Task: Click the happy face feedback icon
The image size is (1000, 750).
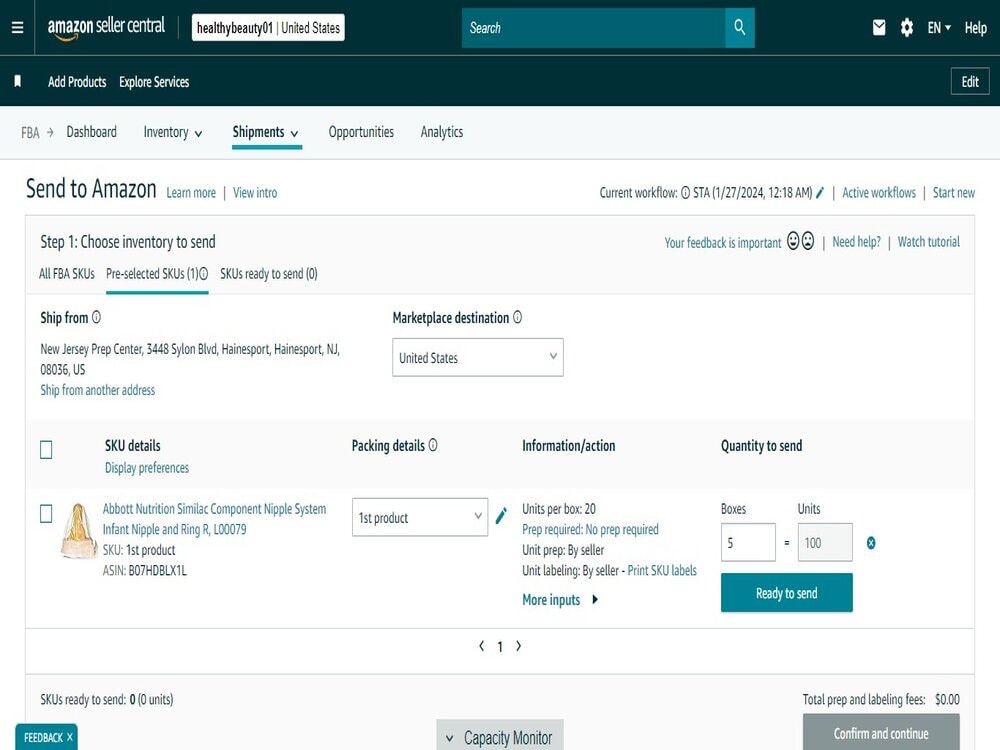Action: [x=793, y=241]
